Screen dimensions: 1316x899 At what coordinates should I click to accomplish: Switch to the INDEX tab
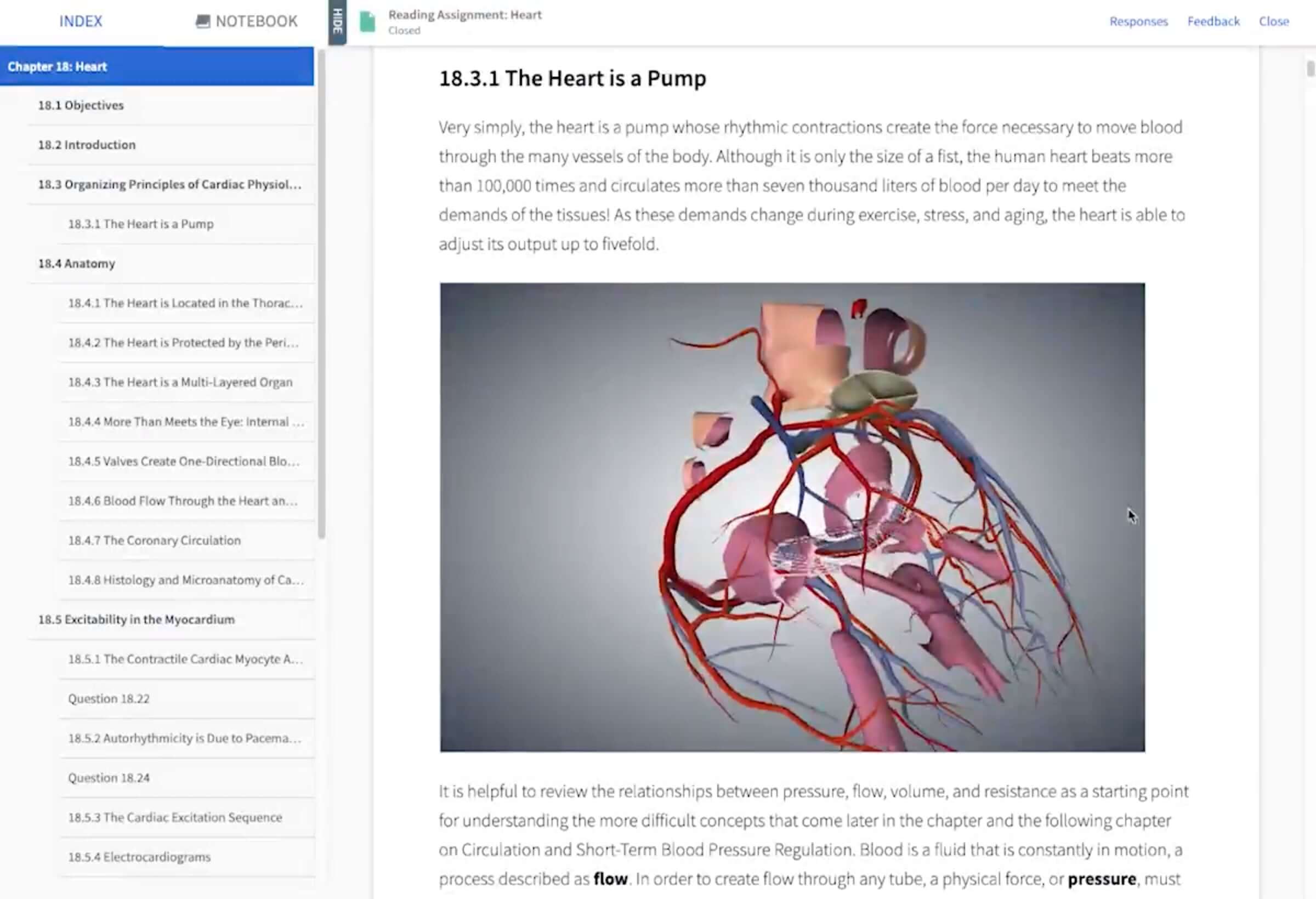click(81, 21)
